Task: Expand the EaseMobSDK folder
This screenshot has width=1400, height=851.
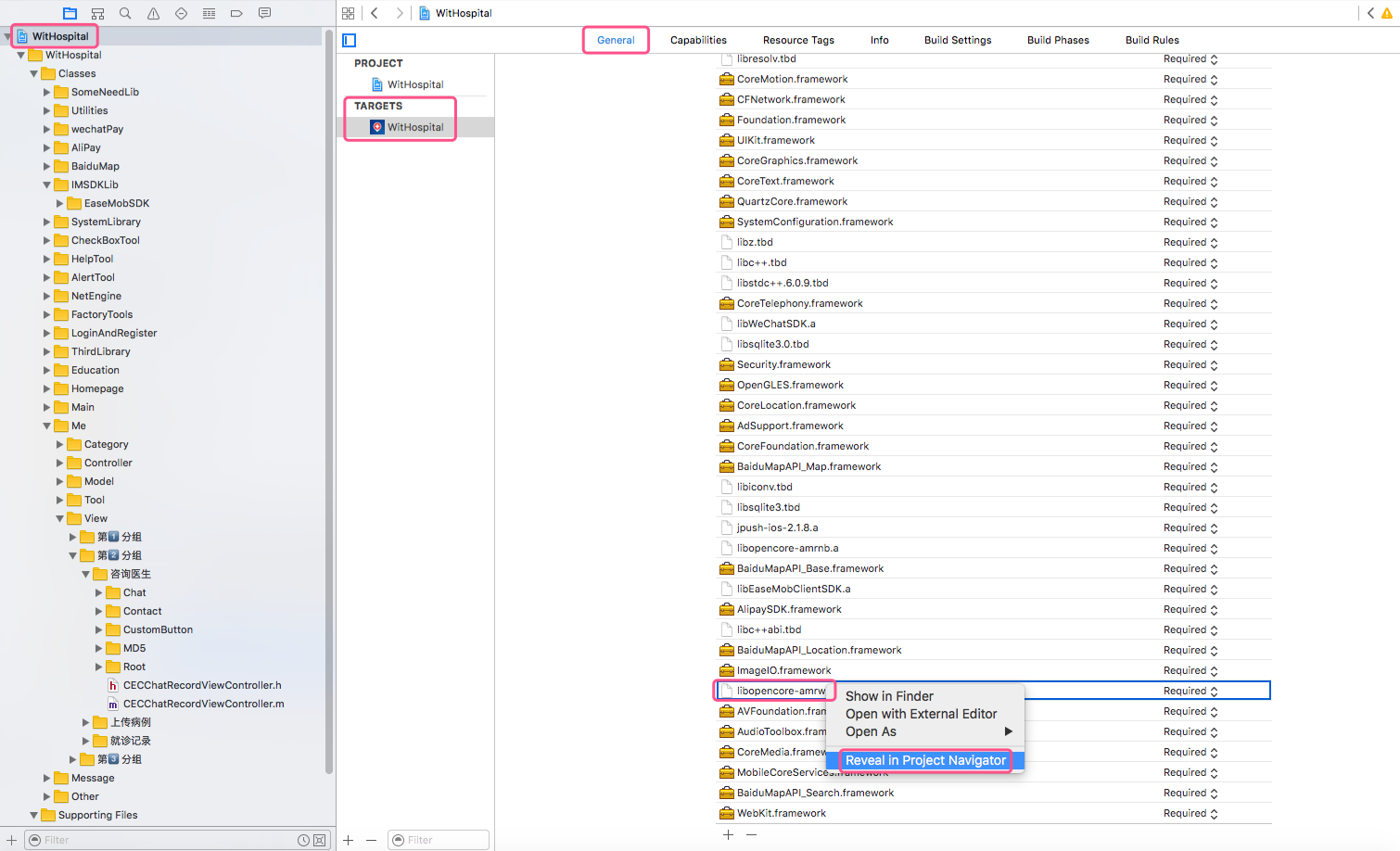Action: pos(60,203)
